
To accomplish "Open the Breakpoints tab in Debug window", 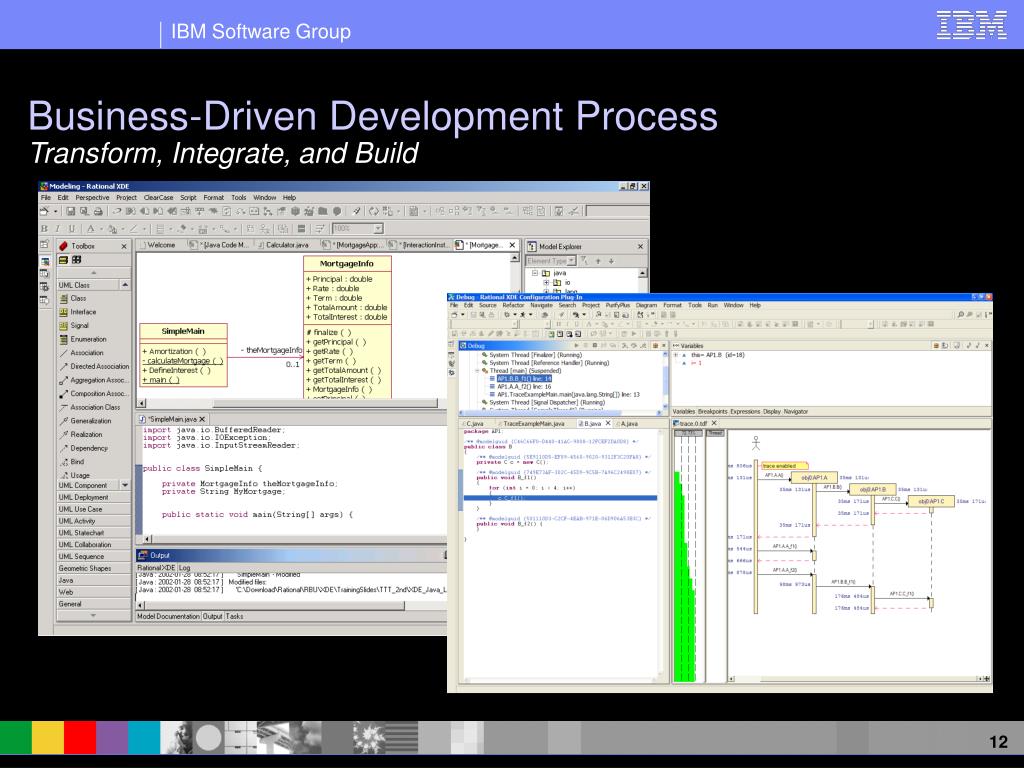I will point(712,411).
